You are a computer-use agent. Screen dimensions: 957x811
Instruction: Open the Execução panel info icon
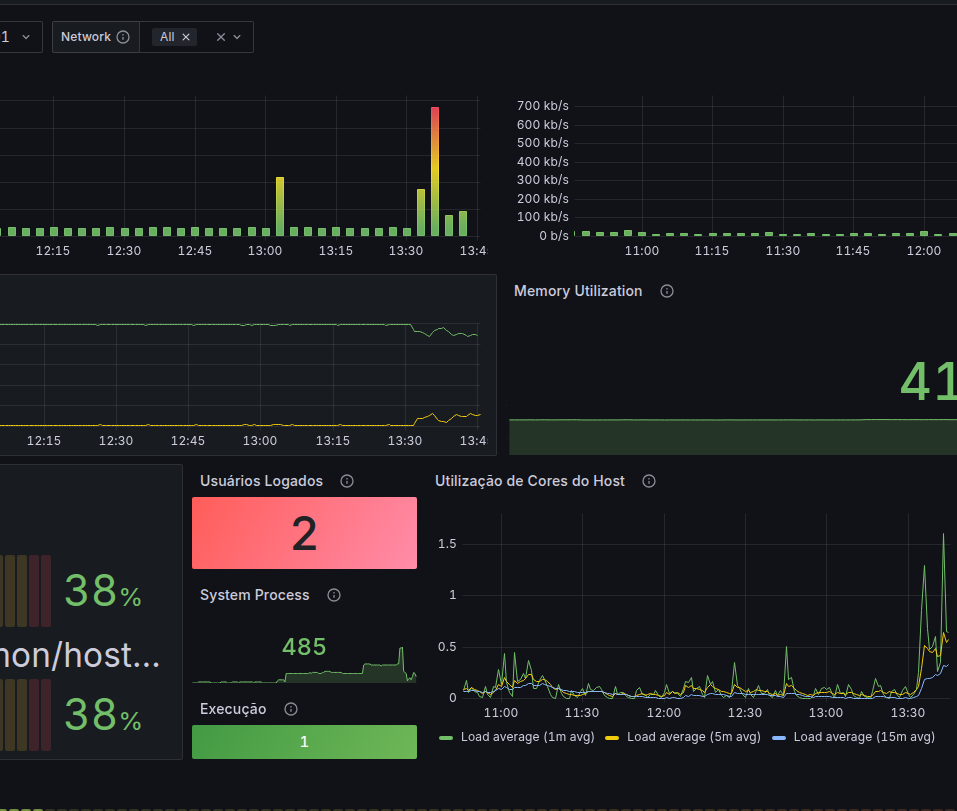(x=291, y=709)
